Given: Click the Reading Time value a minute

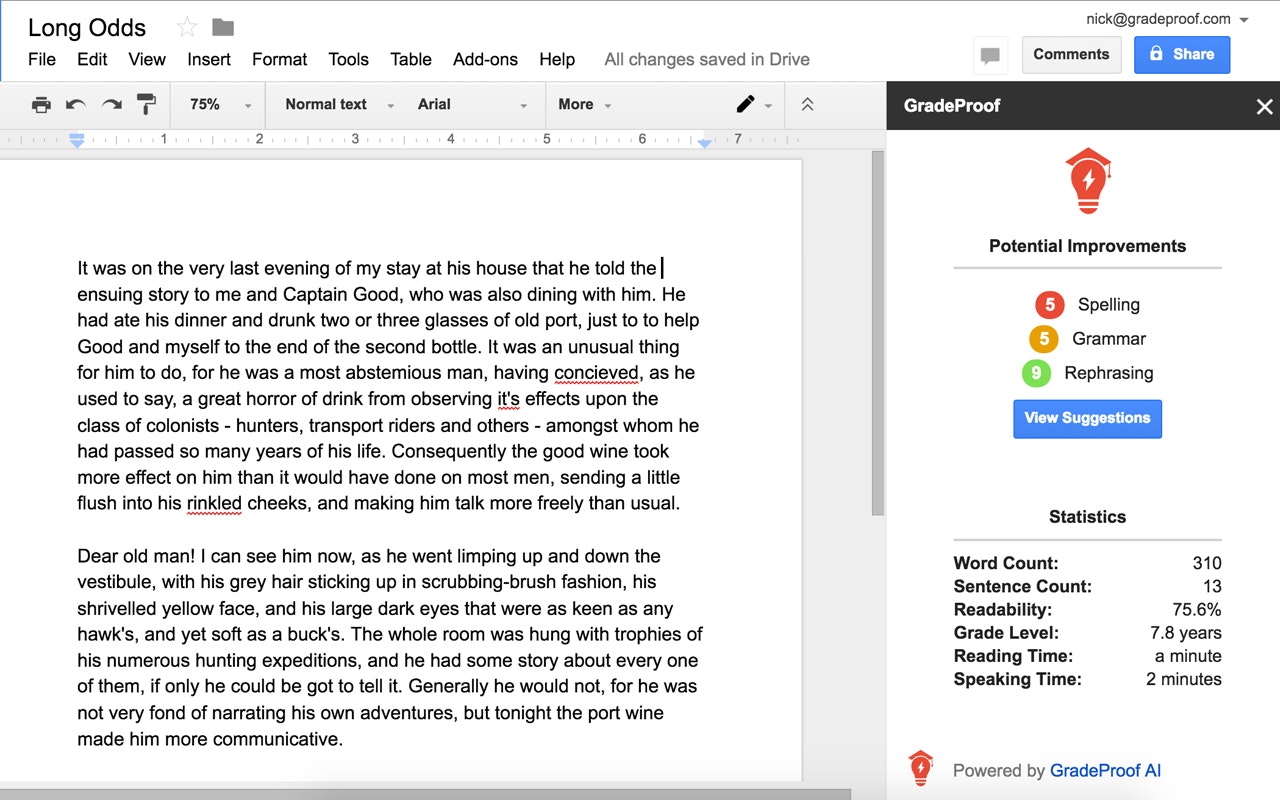Looking at the screenshot, I should pos(1188,656).
